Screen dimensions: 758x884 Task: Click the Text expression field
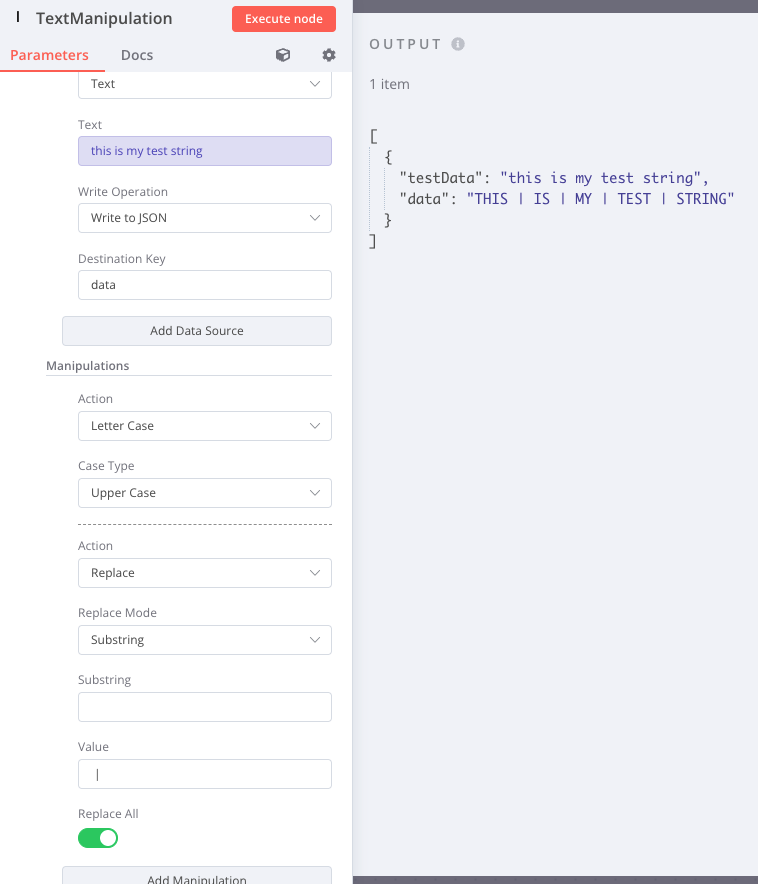click(x=205, y=151)
